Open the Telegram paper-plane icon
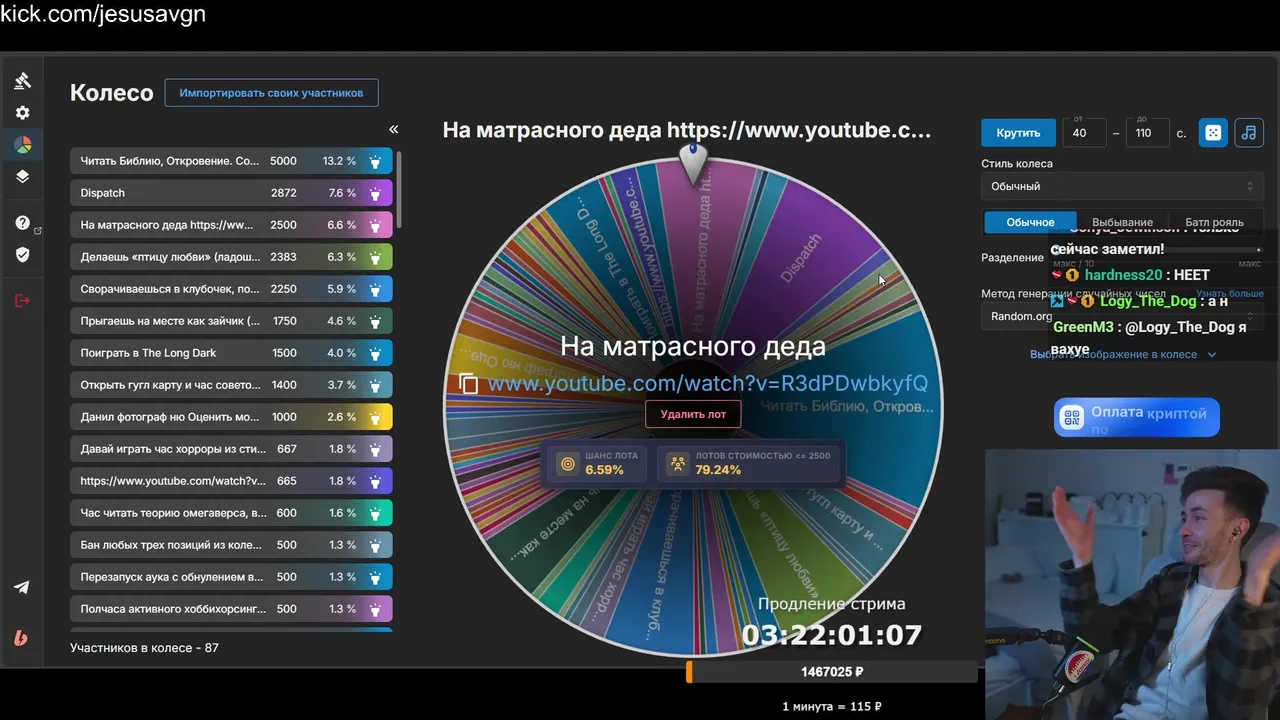Image resolution: width=1280 pixels, height=720 pixels. click(22, 587)
